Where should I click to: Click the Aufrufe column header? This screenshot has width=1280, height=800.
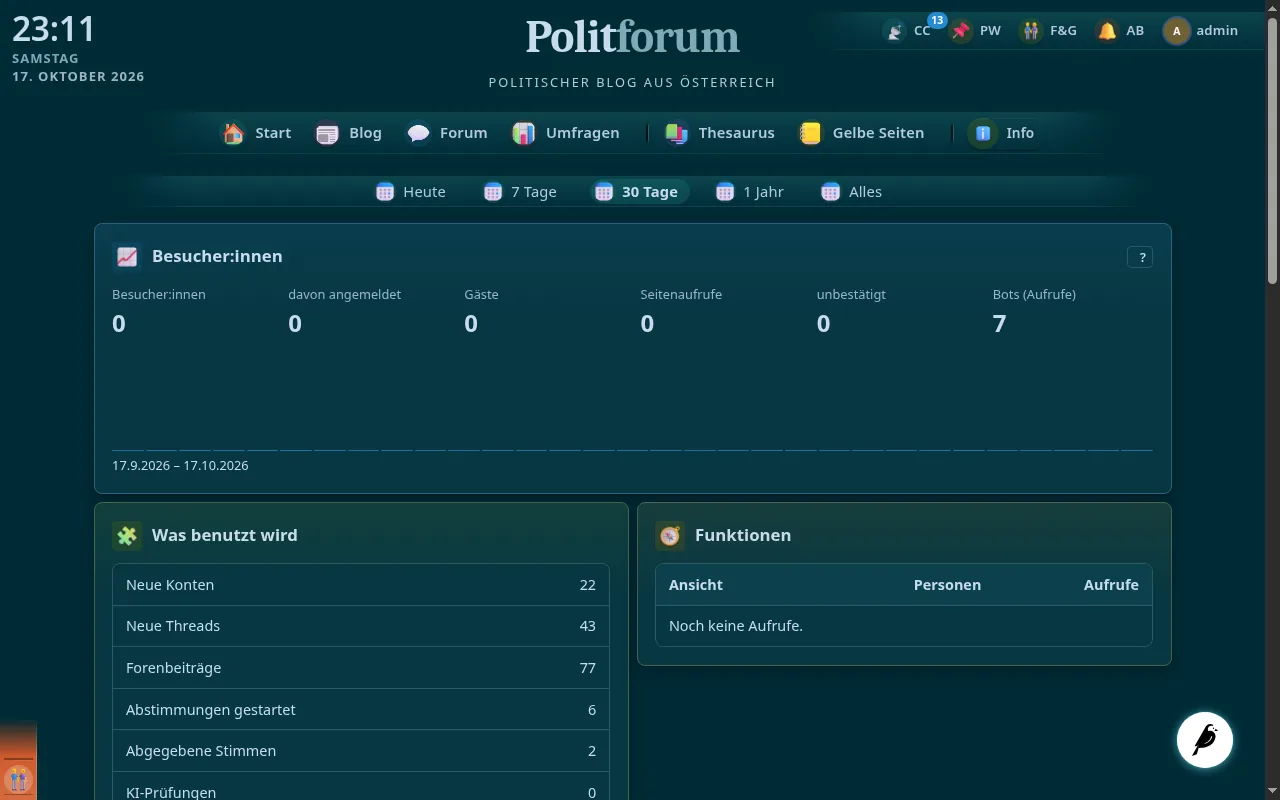click(1111, 585)
